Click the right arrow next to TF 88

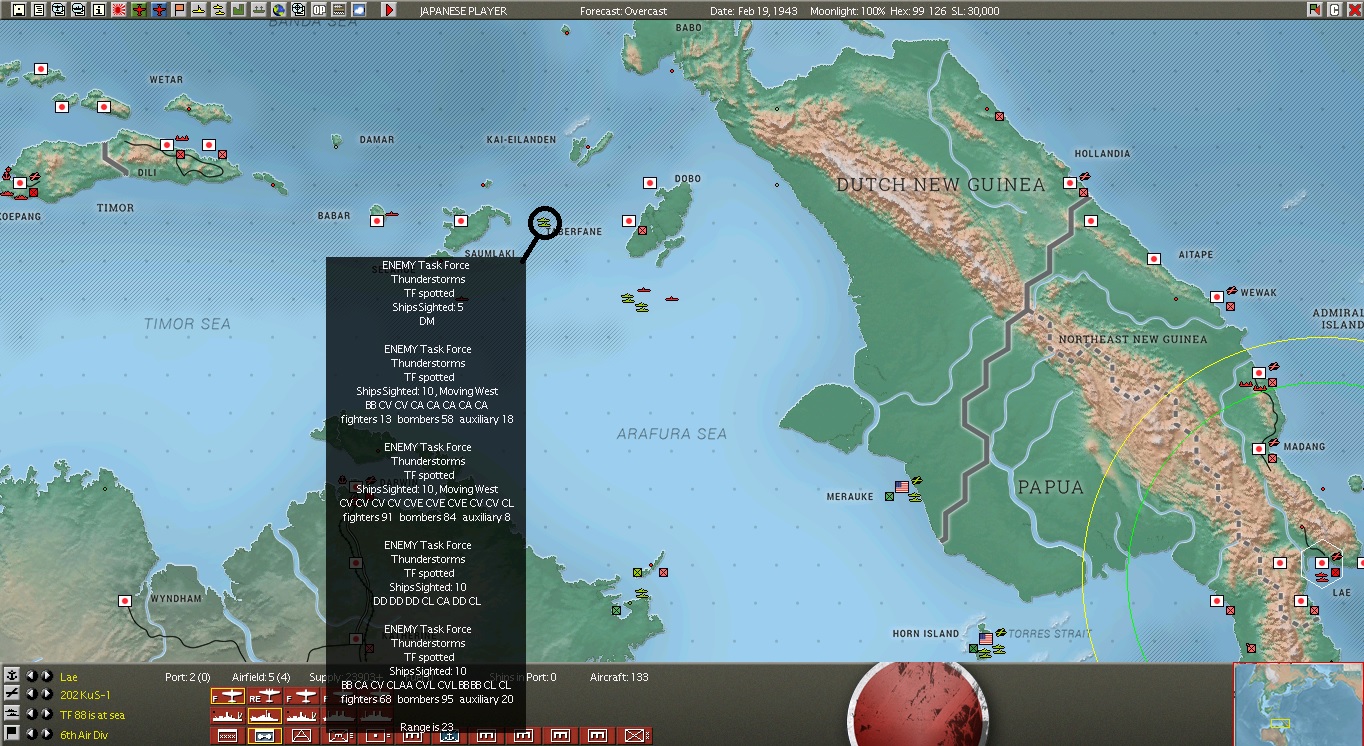pyautogui.click(x=46, y=714)
